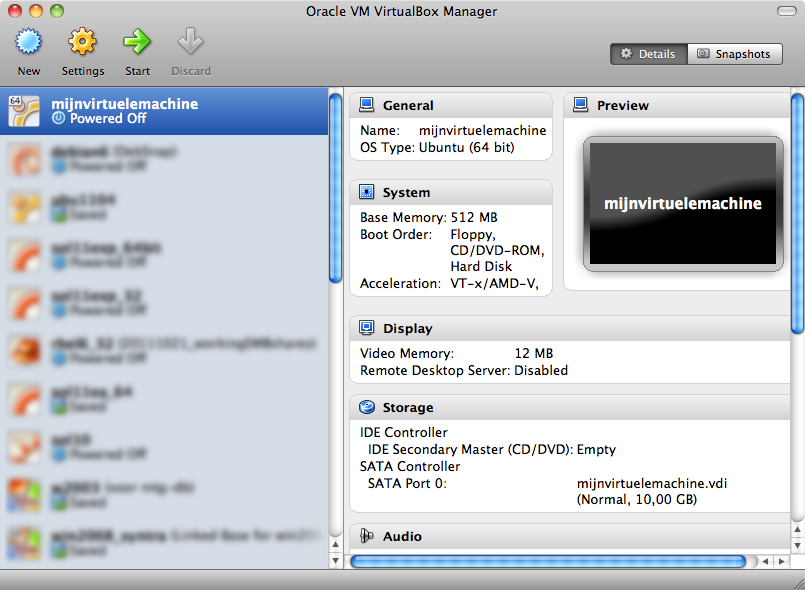The image size is (805, 590).
Task: Click the details pane scroll-up arrow
Action: click(797, 529)
